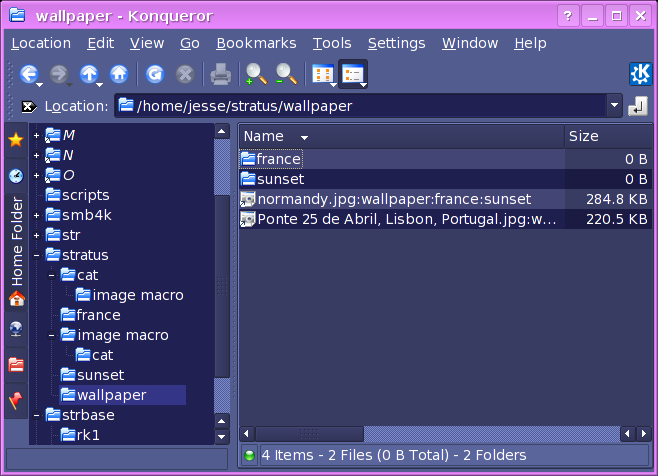Image resolution: width=658 pixels, height=476 pixels.
Task: Open the View menu
Action: 147,43
